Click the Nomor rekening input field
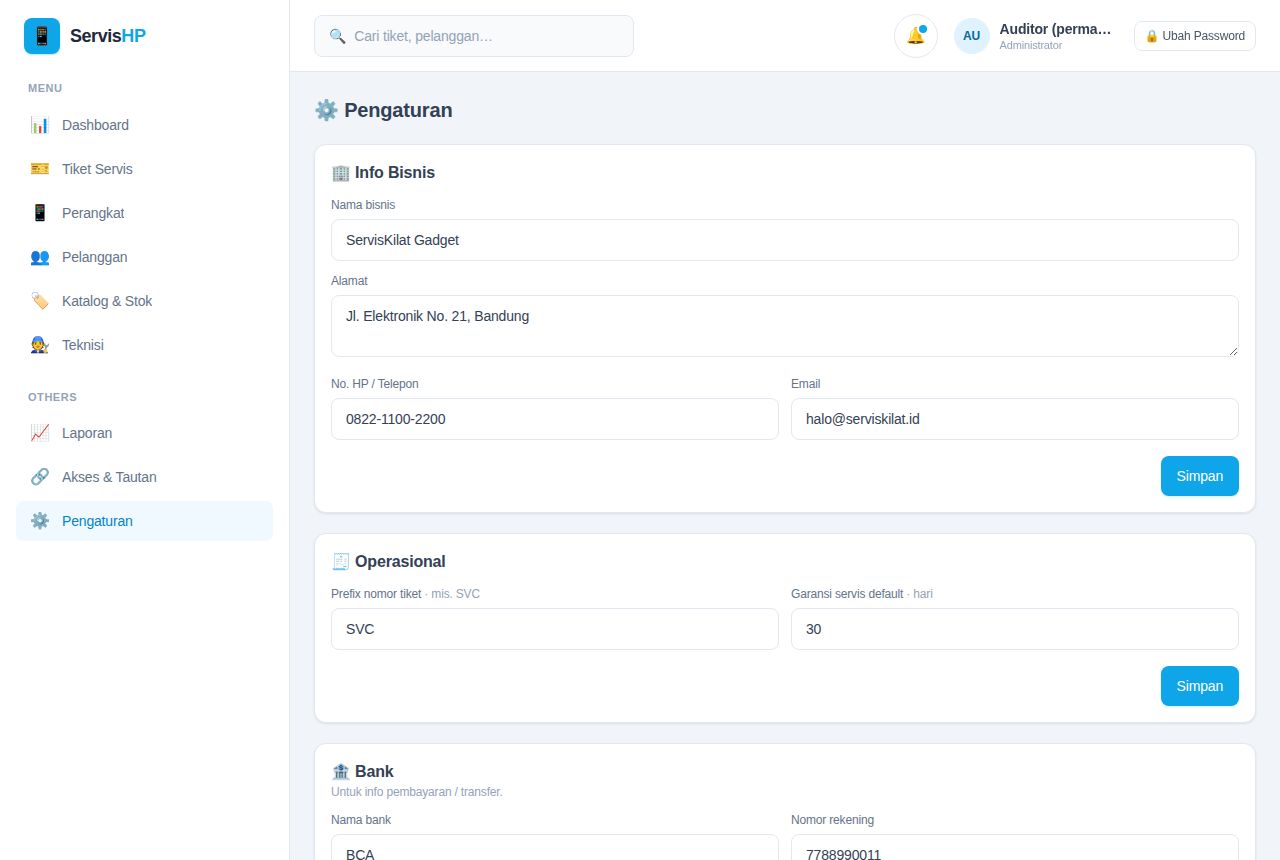Image resolution: width=1280 pixels, height=860 pixels. (1015, 847)
